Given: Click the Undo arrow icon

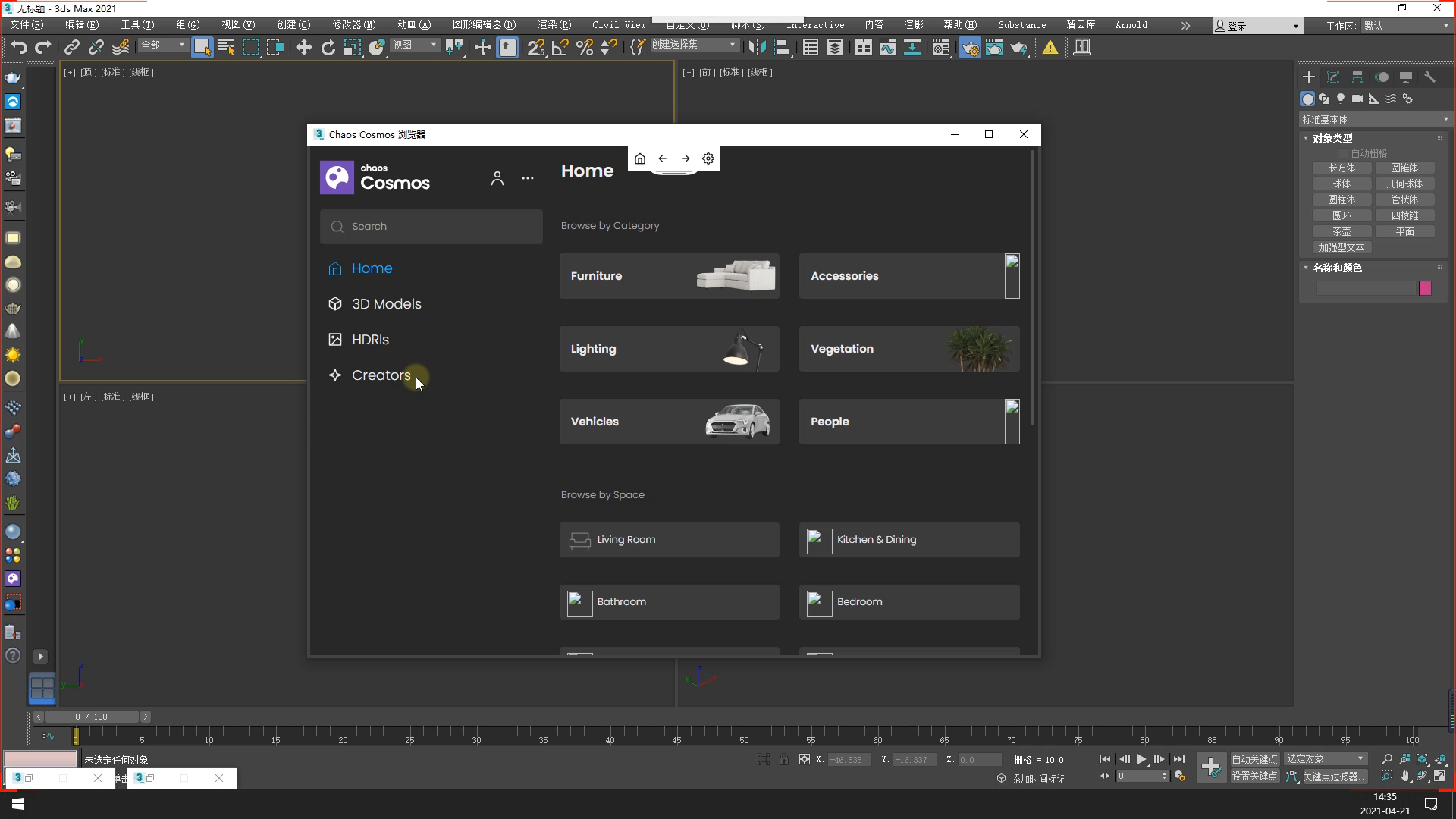Looking at the screenshot, I should click(18, 48).
